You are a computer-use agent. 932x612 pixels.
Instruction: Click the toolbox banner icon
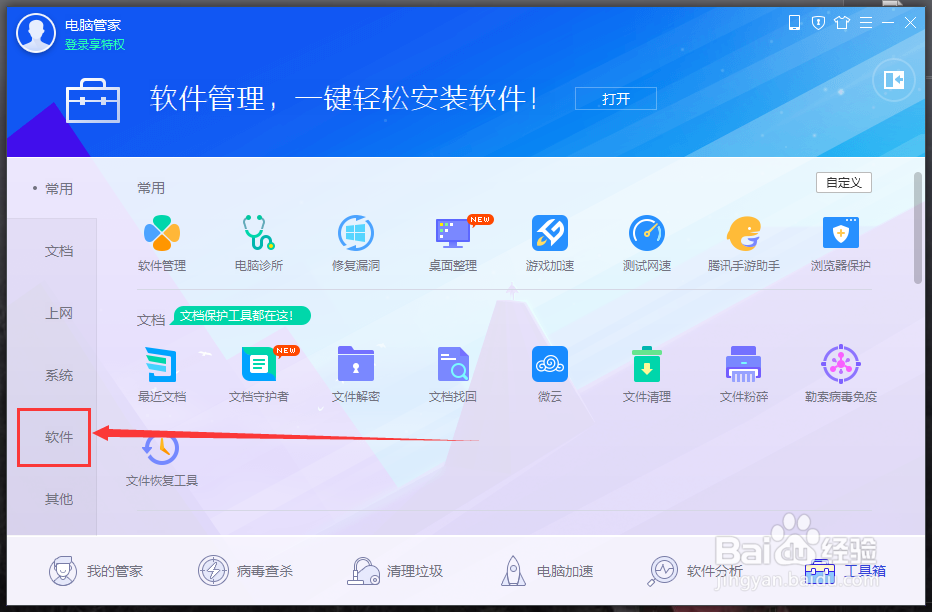tap(93, 100)
